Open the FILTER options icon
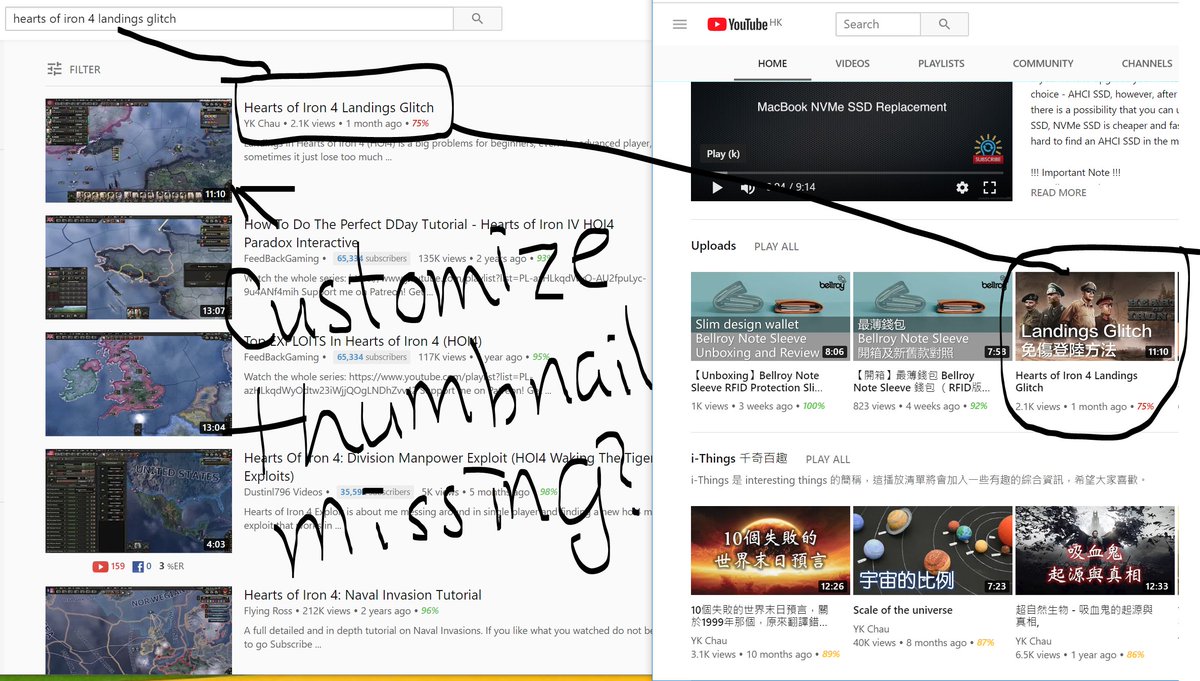 click(x=54, y=69)
